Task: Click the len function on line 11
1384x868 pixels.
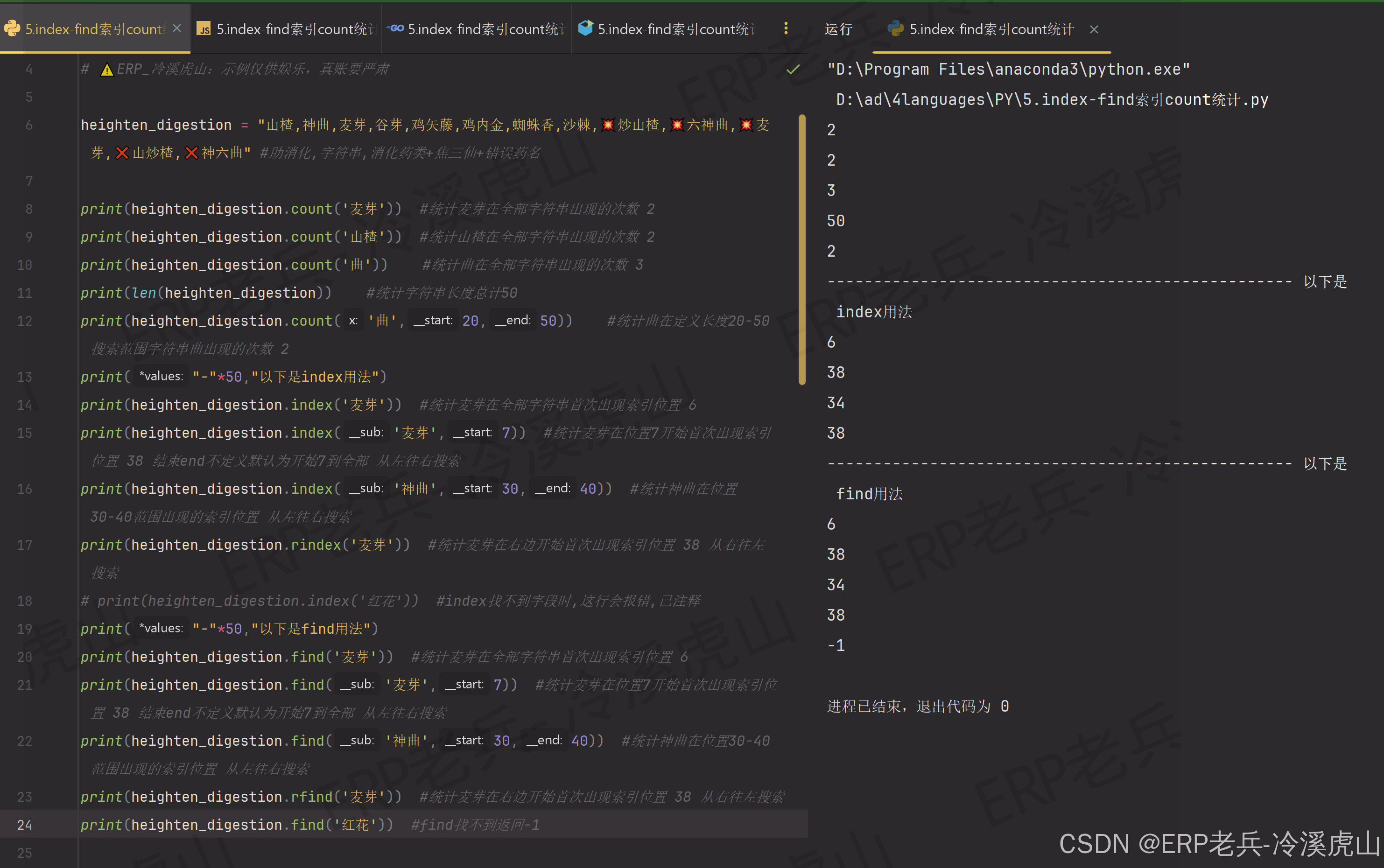Action: click(x=143, y=293)
